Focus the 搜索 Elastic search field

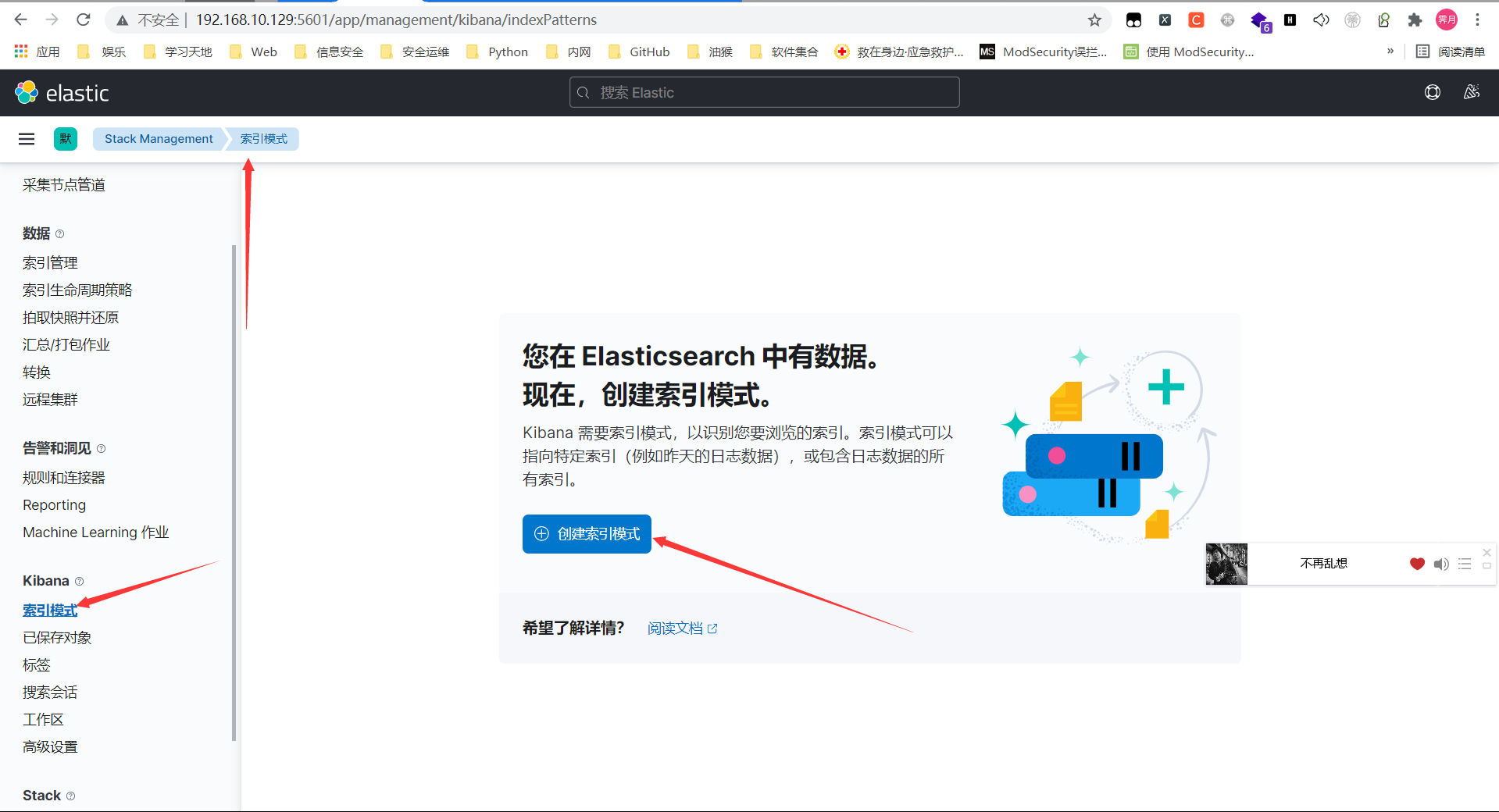tap(764, 93)
